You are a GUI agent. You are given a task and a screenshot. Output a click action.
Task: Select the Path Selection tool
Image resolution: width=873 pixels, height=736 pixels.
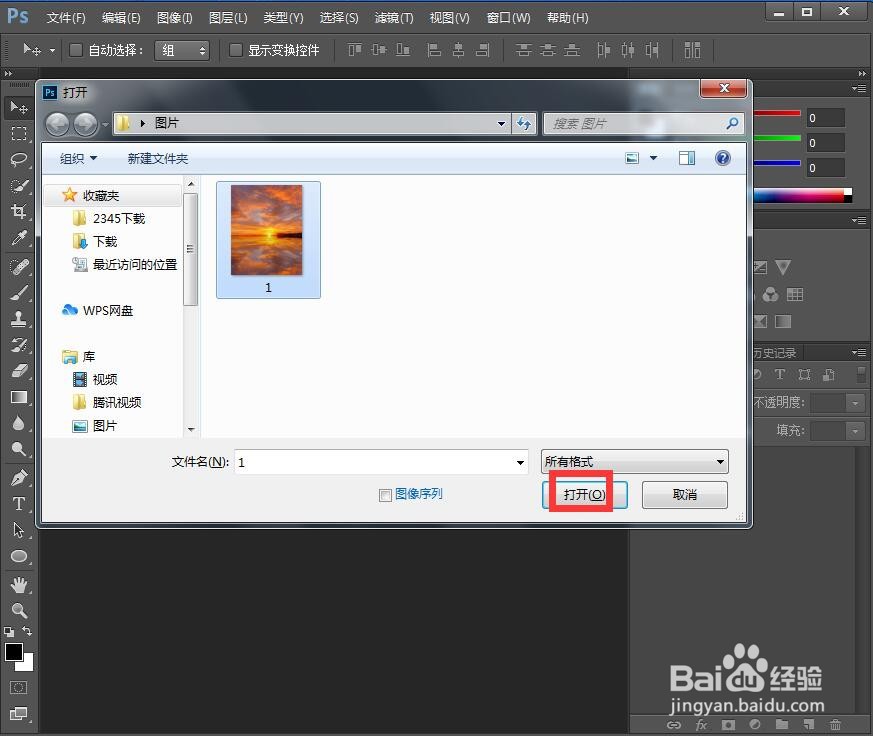point(18,530)
